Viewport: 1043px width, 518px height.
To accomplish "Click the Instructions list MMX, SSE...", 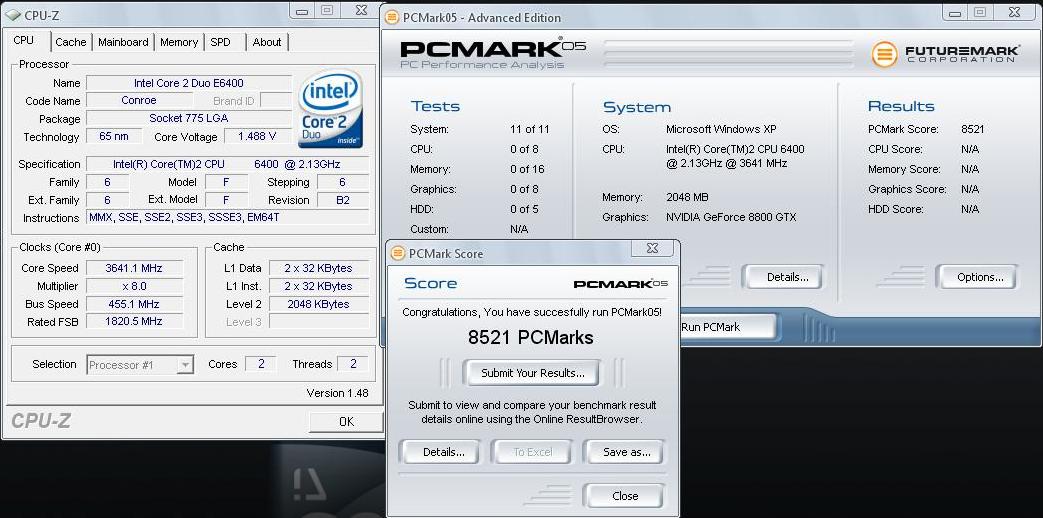I will click(x=227, y=217).
